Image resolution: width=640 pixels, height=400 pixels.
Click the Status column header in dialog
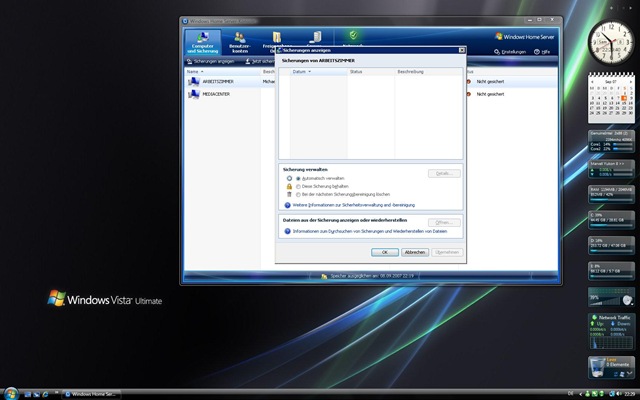pyautogui.click(x=371, y=71)
